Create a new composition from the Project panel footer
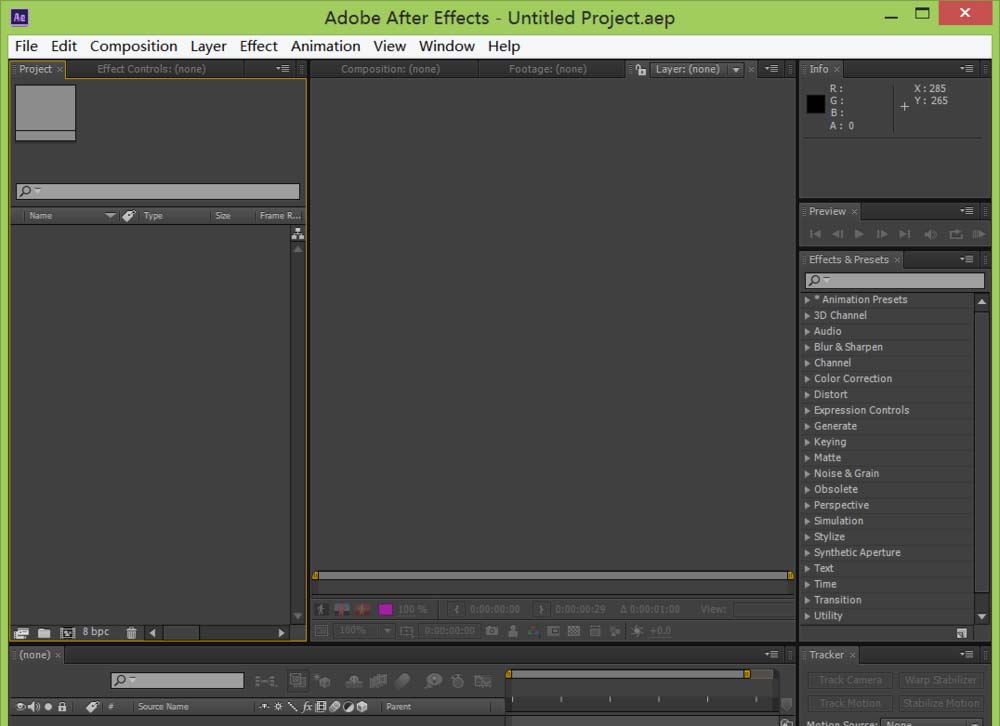Image resolution: width=1000 pixels, height=726 pixels. pos(67,633)
